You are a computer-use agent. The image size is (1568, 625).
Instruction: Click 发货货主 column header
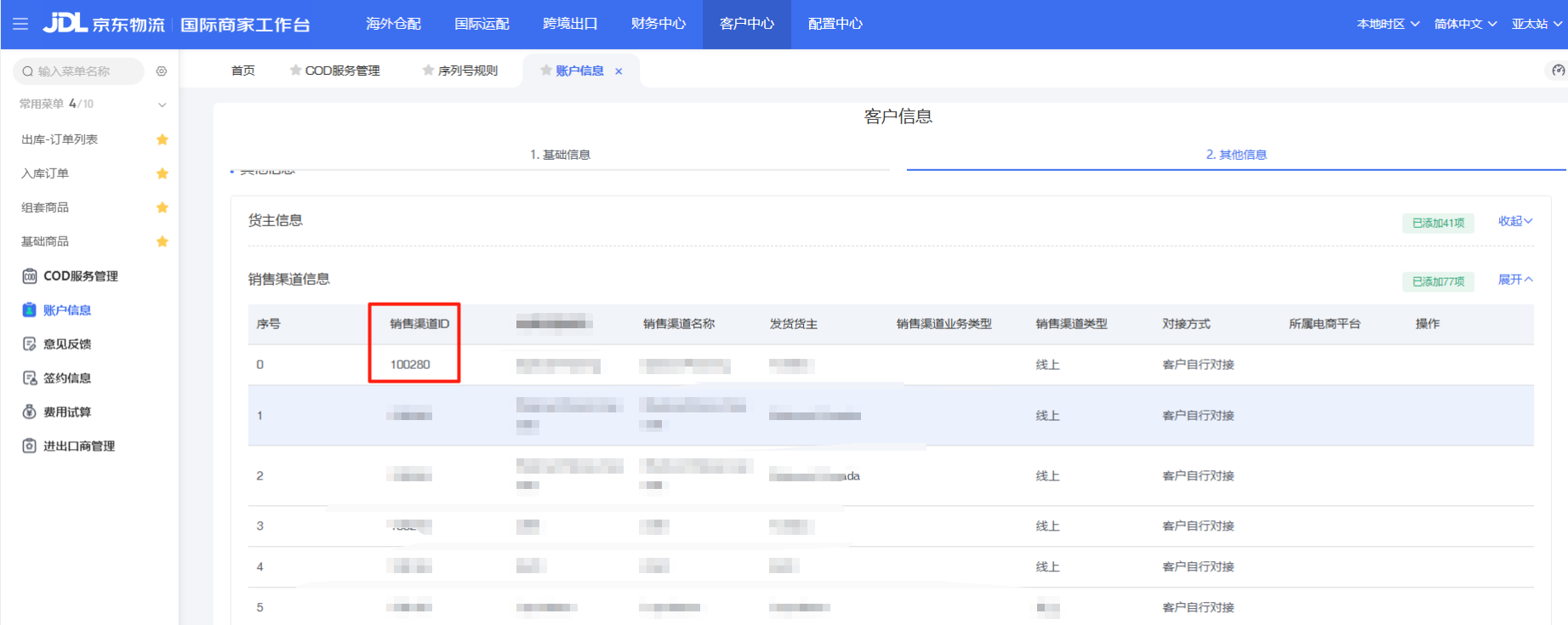(x=794, y=324)
